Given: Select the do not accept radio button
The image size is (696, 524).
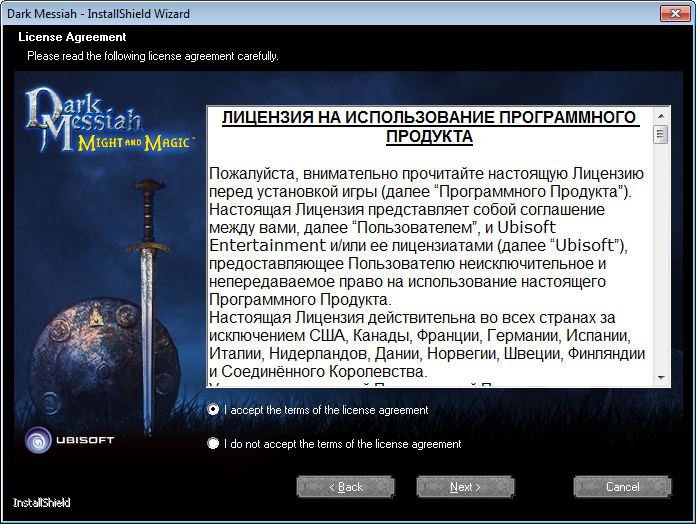Looking at the screenshot, I should click(213, 444).
